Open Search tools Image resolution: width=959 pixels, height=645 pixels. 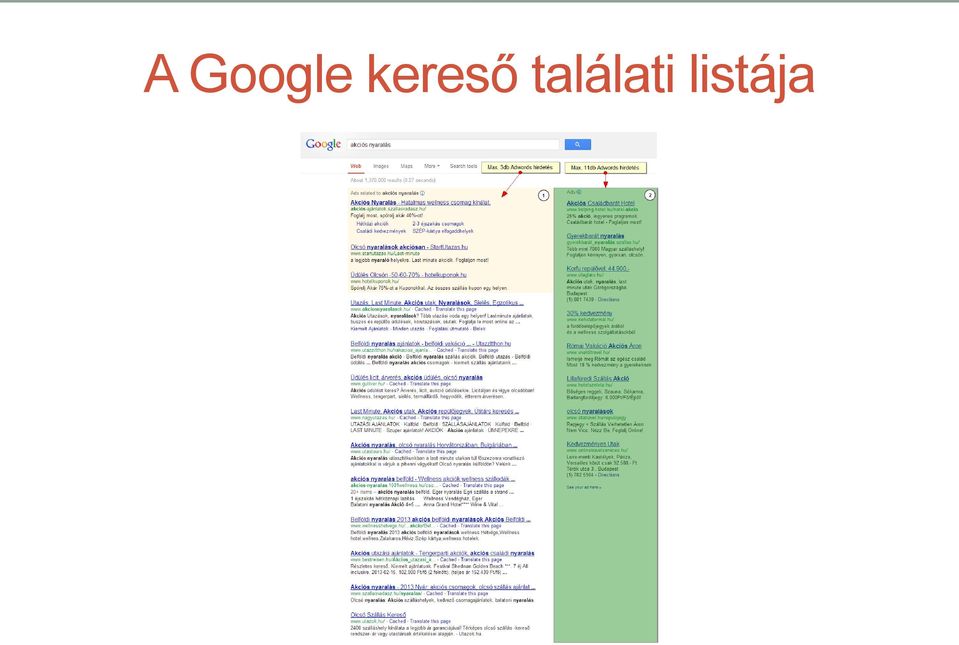tap(463, 166)
